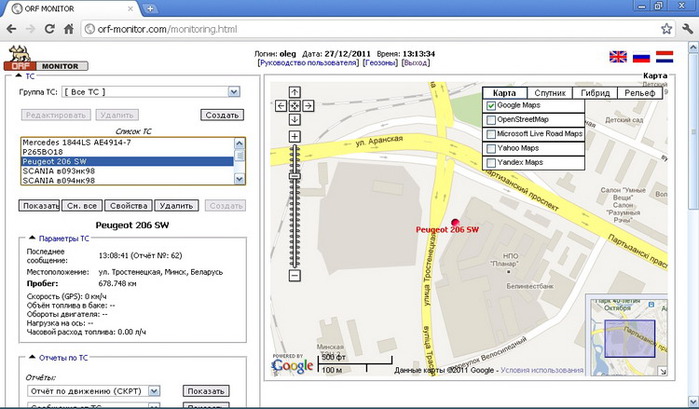
Task: Select SCANIA в093нк98 in list
Action: click(127, 171)
